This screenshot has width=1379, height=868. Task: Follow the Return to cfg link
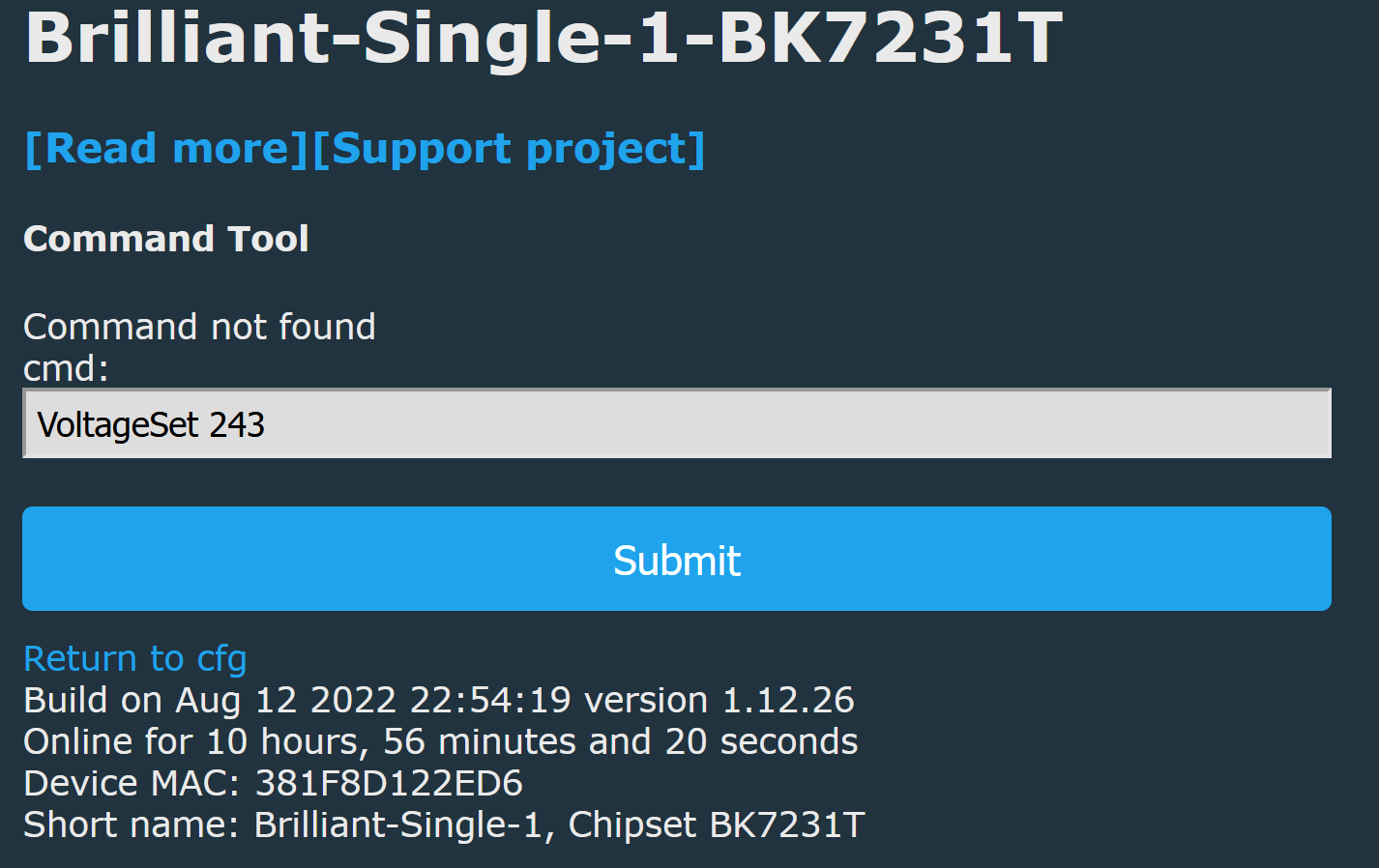point(135,658)
